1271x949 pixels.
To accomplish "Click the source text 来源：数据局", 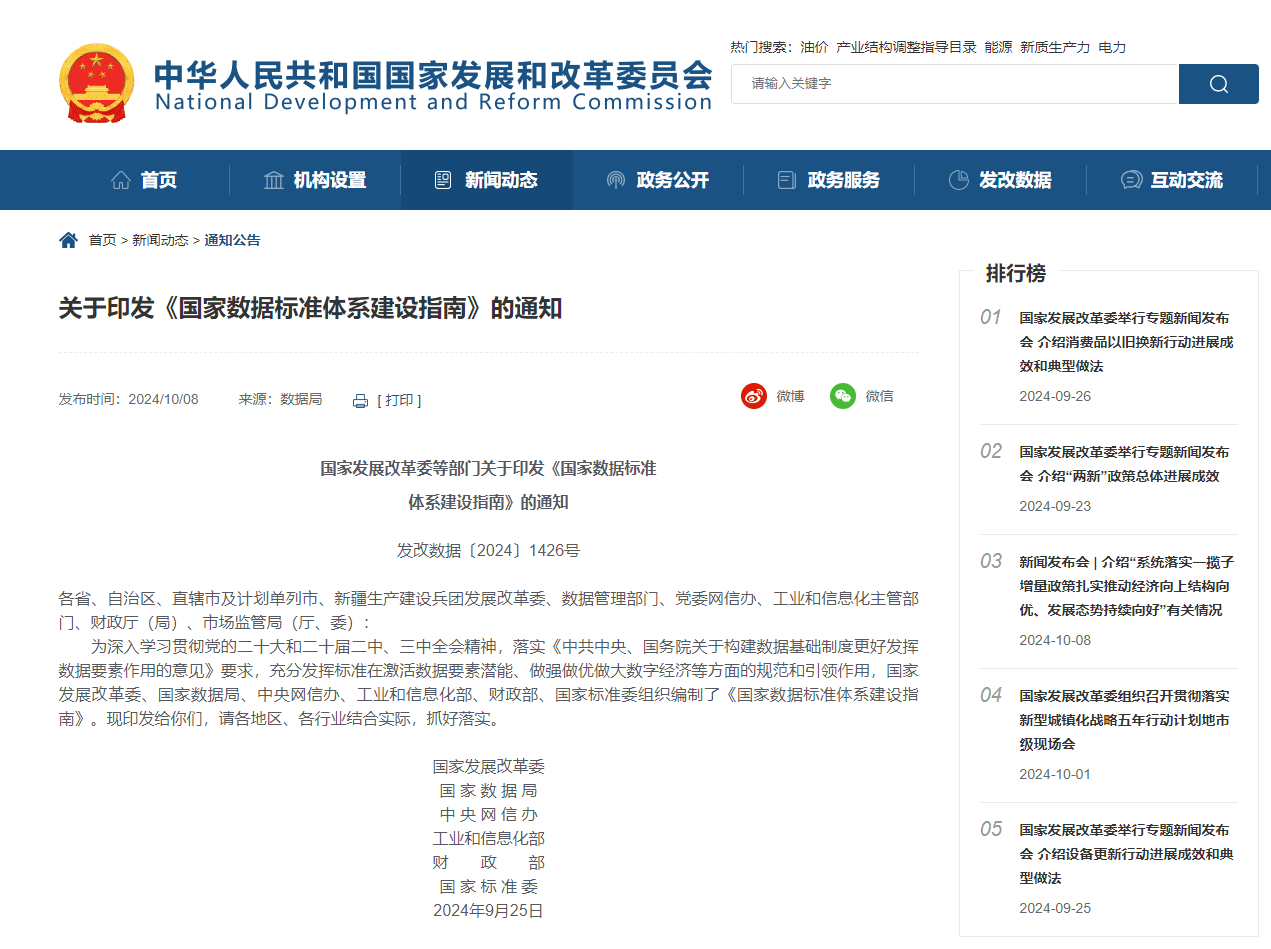I will pyautogui.click(x=280, y=399).
